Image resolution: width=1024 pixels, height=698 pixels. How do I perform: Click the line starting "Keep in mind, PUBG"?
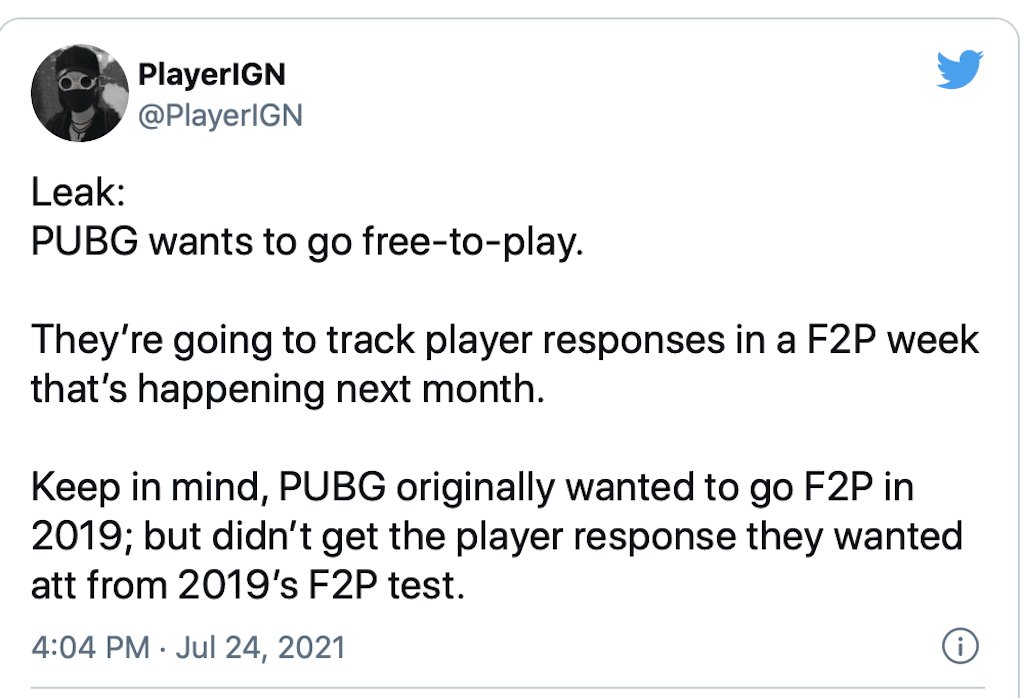(474, 489)
